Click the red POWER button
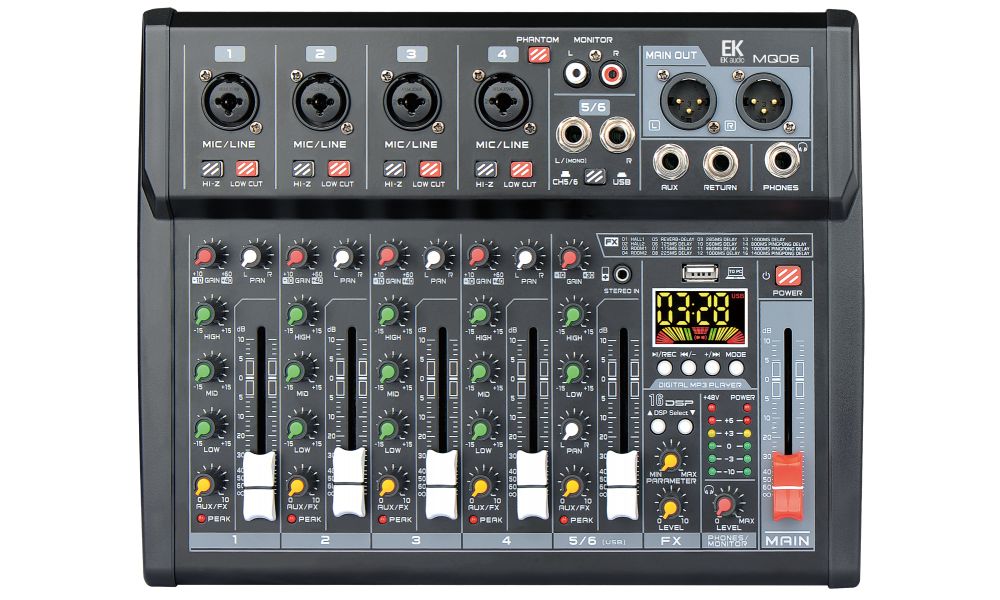 tap(788, 276)
